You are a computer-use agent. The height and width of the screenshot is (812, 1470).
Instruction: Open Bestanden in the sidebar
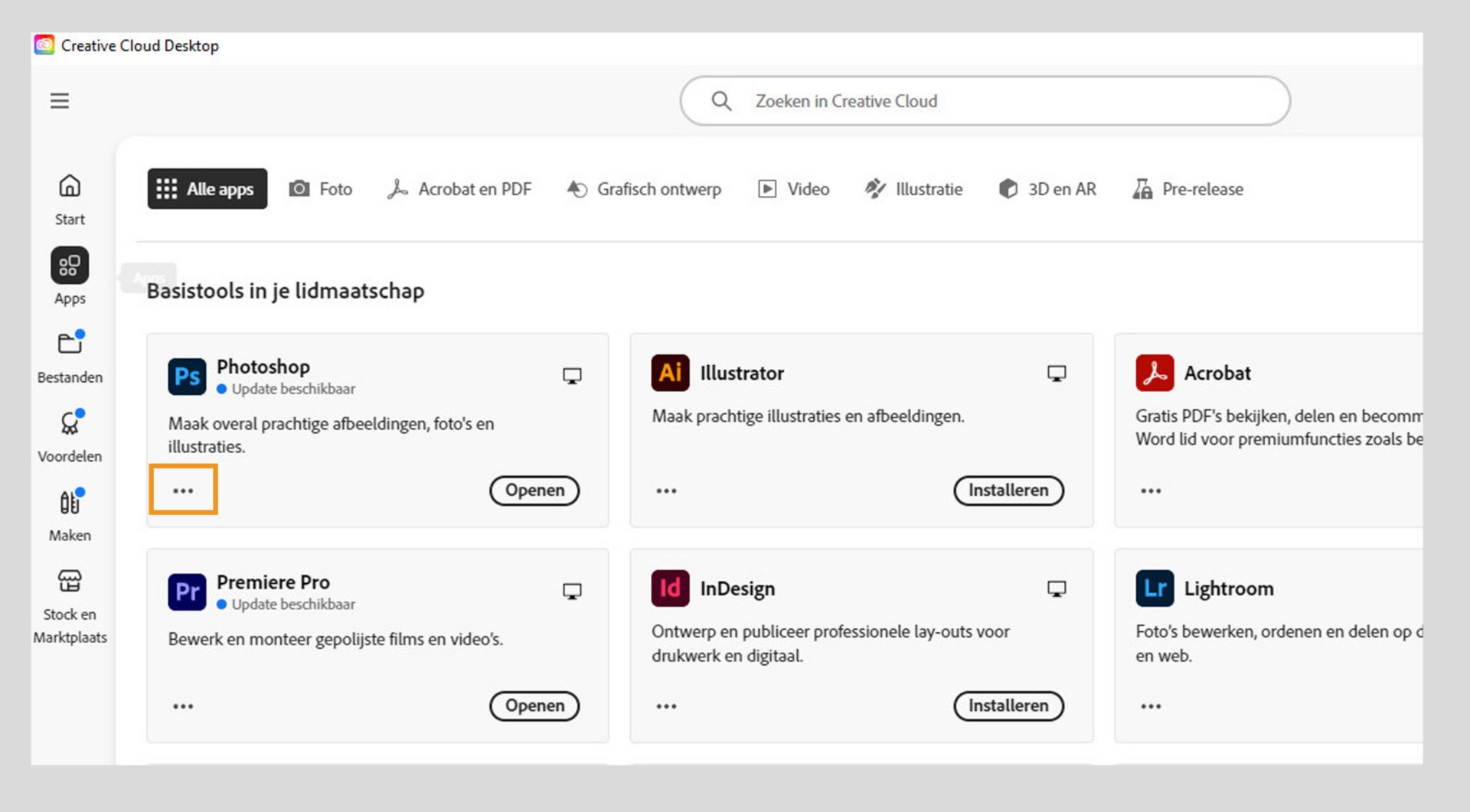click(70, 356)
